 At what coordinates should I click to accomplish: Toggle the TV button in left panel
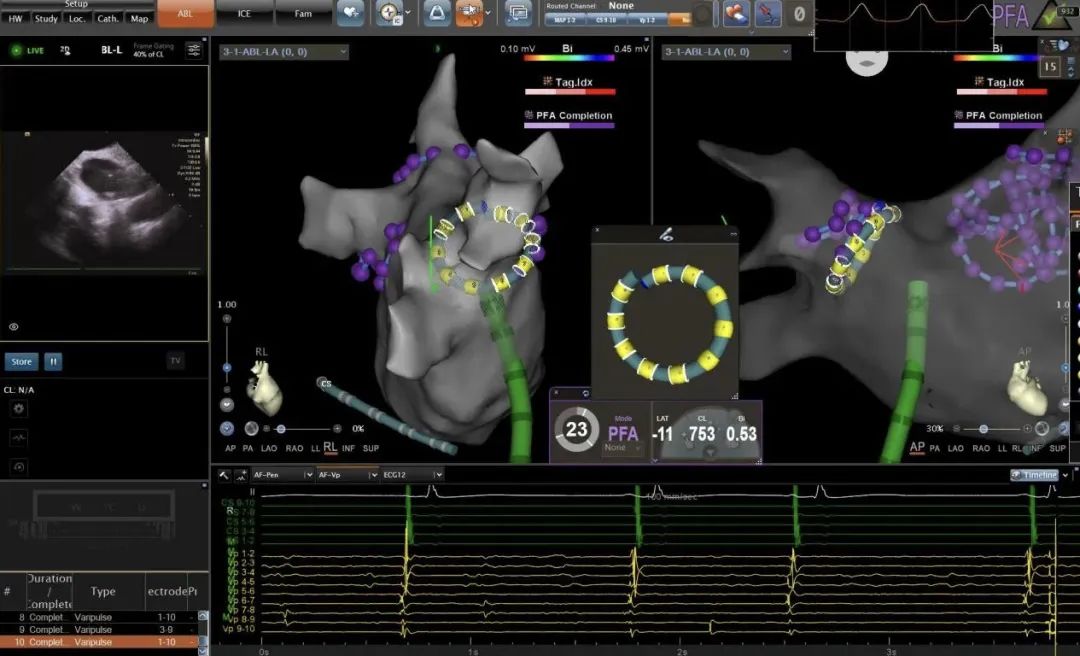point(175,361)
